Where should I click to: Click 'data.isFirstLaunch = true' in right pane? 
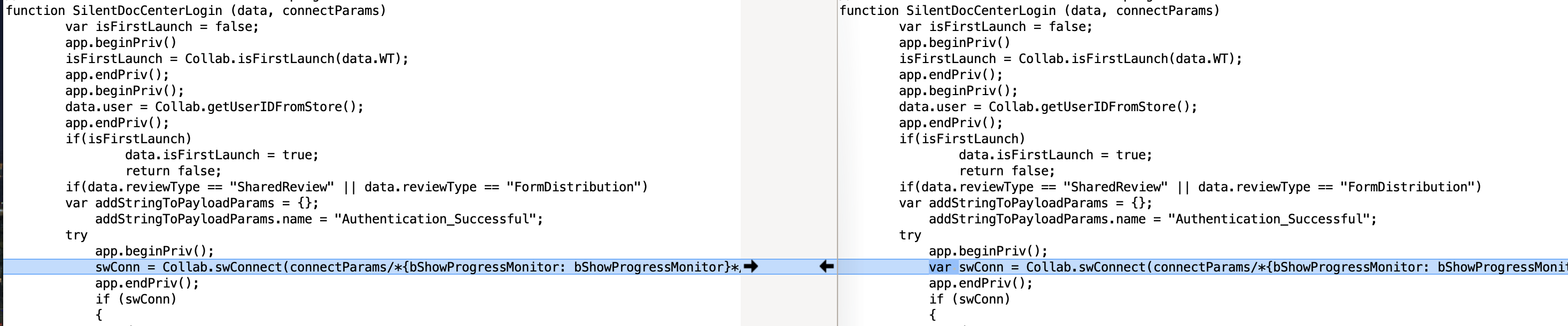coord(1055,155)
